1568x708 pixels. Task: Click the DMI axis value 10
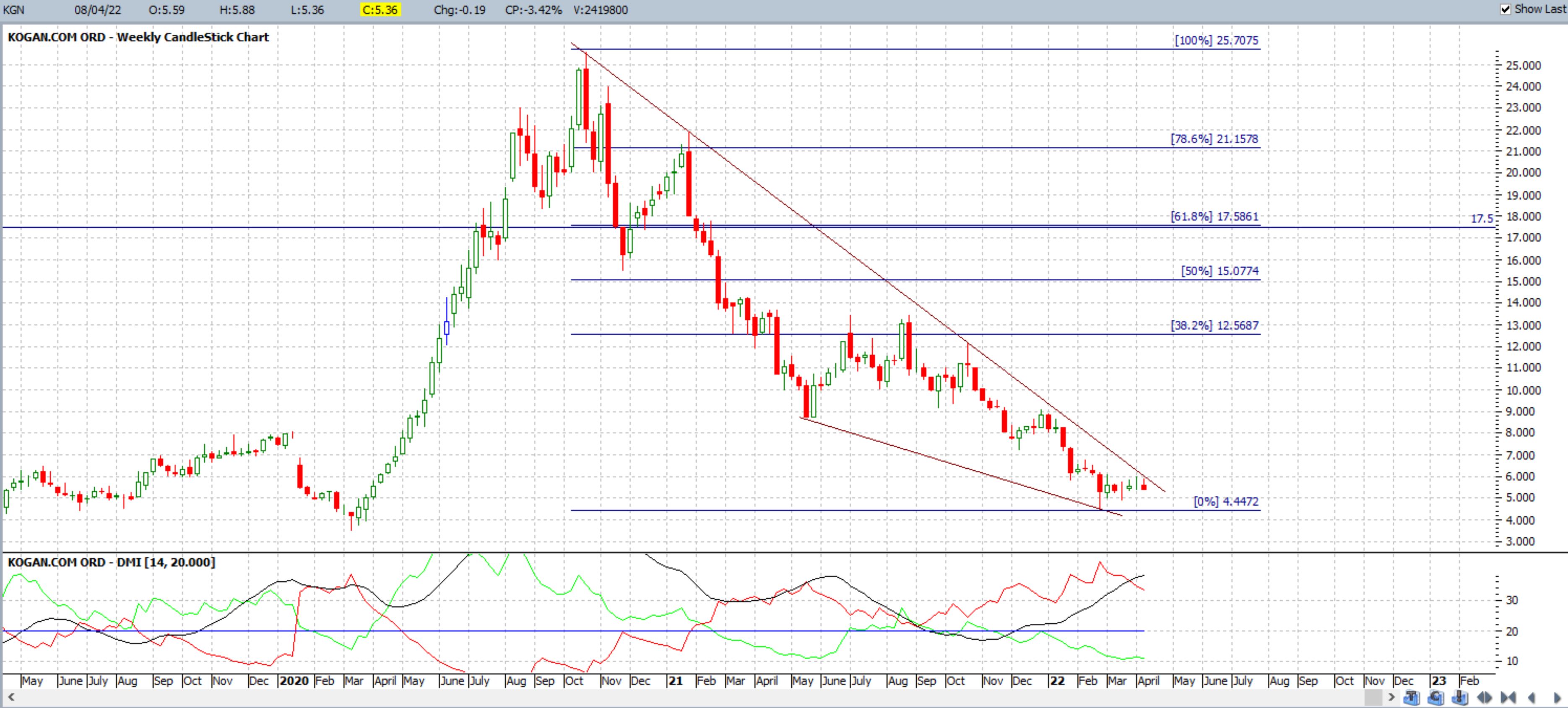1512,661
